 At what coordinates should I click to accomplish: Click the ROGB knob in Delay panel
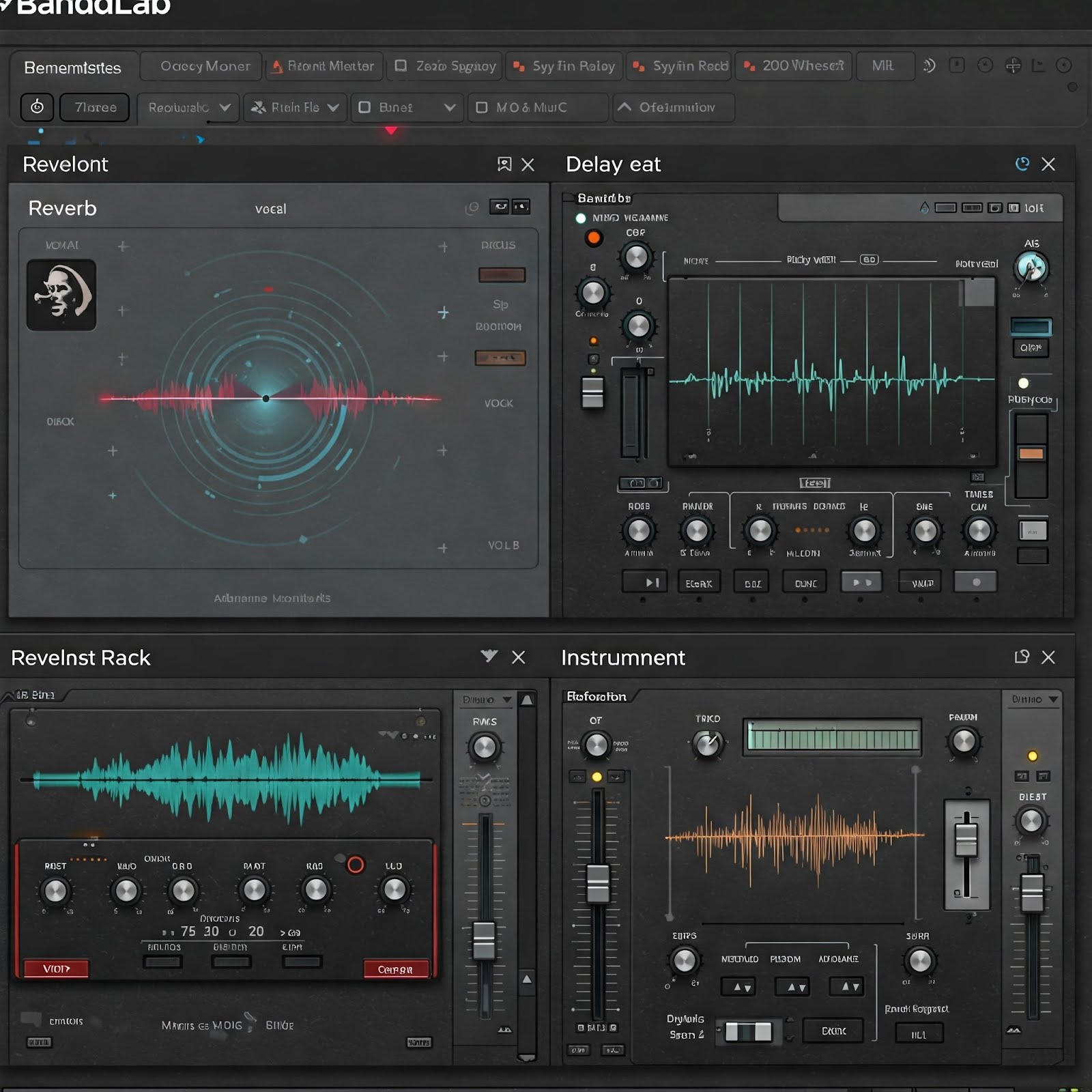click(x=639, y=530)
